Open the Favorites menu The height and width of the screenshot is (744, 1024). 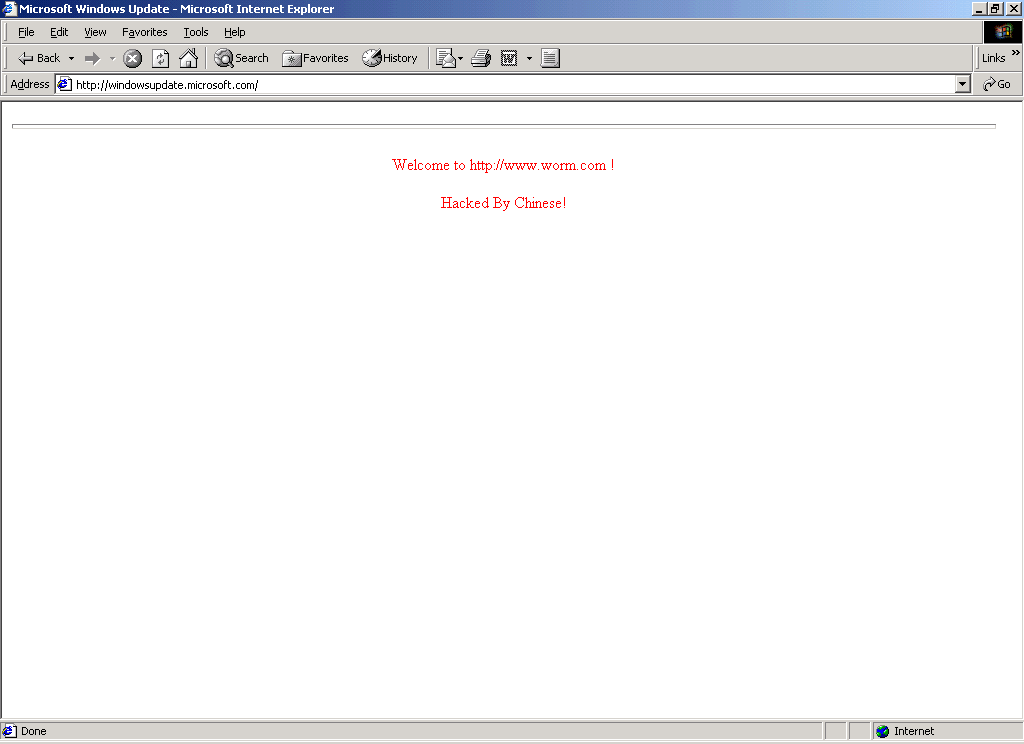144,32
